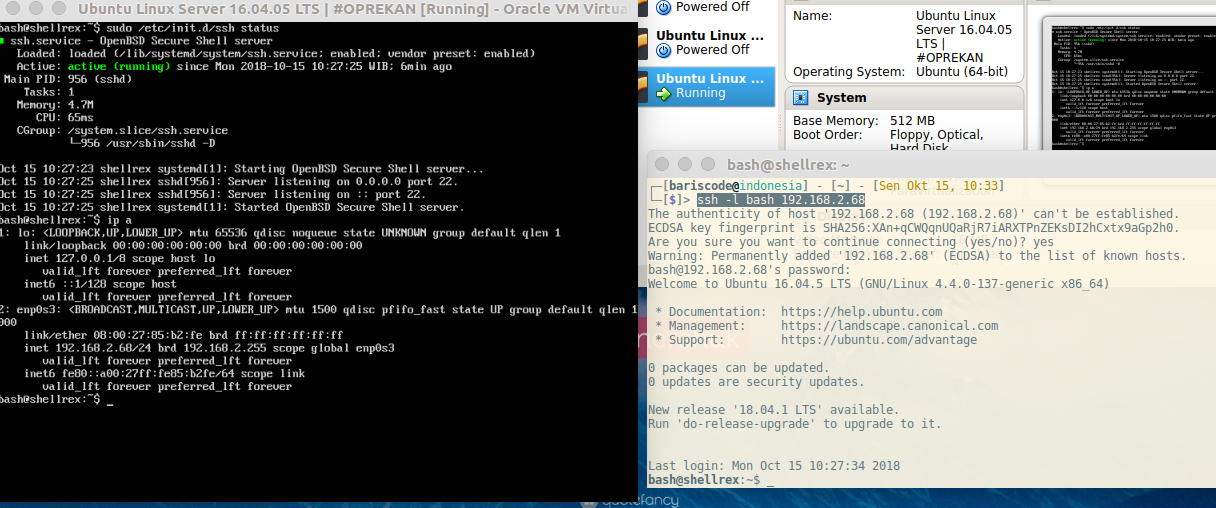Click the 'Name:' label in VM details
The width and height of the screenshot is (1216, 508).
813,16
